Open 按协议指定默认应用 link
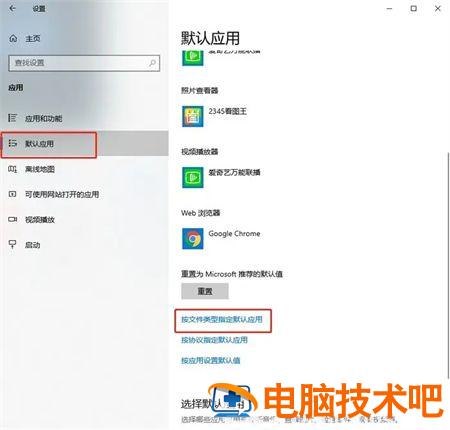The image size is (450, 430). point(214,340)
